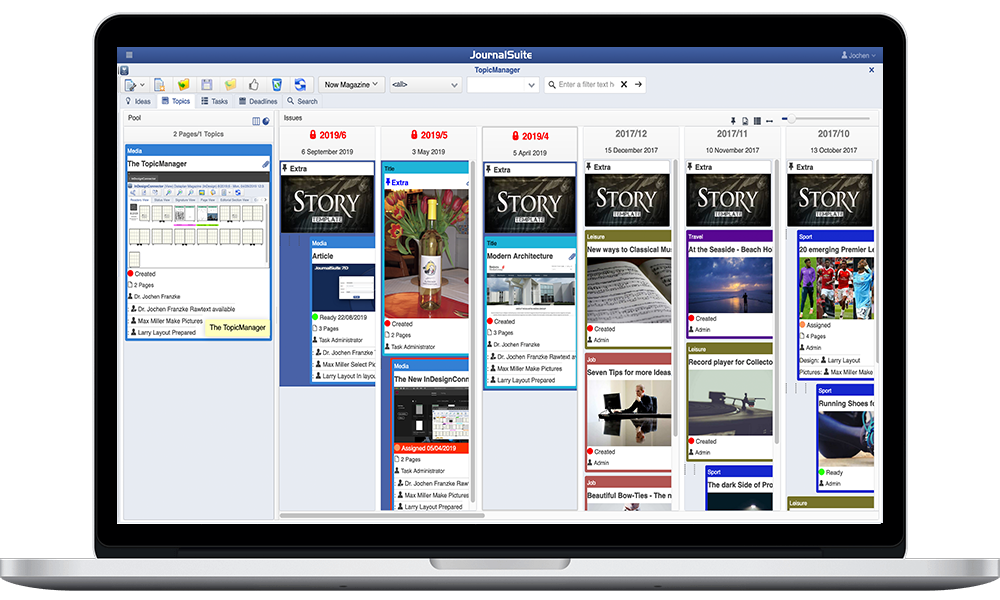Clear the filter text with X button
Viewport: 1000px width, 600px height.
(x=624, y=85)
